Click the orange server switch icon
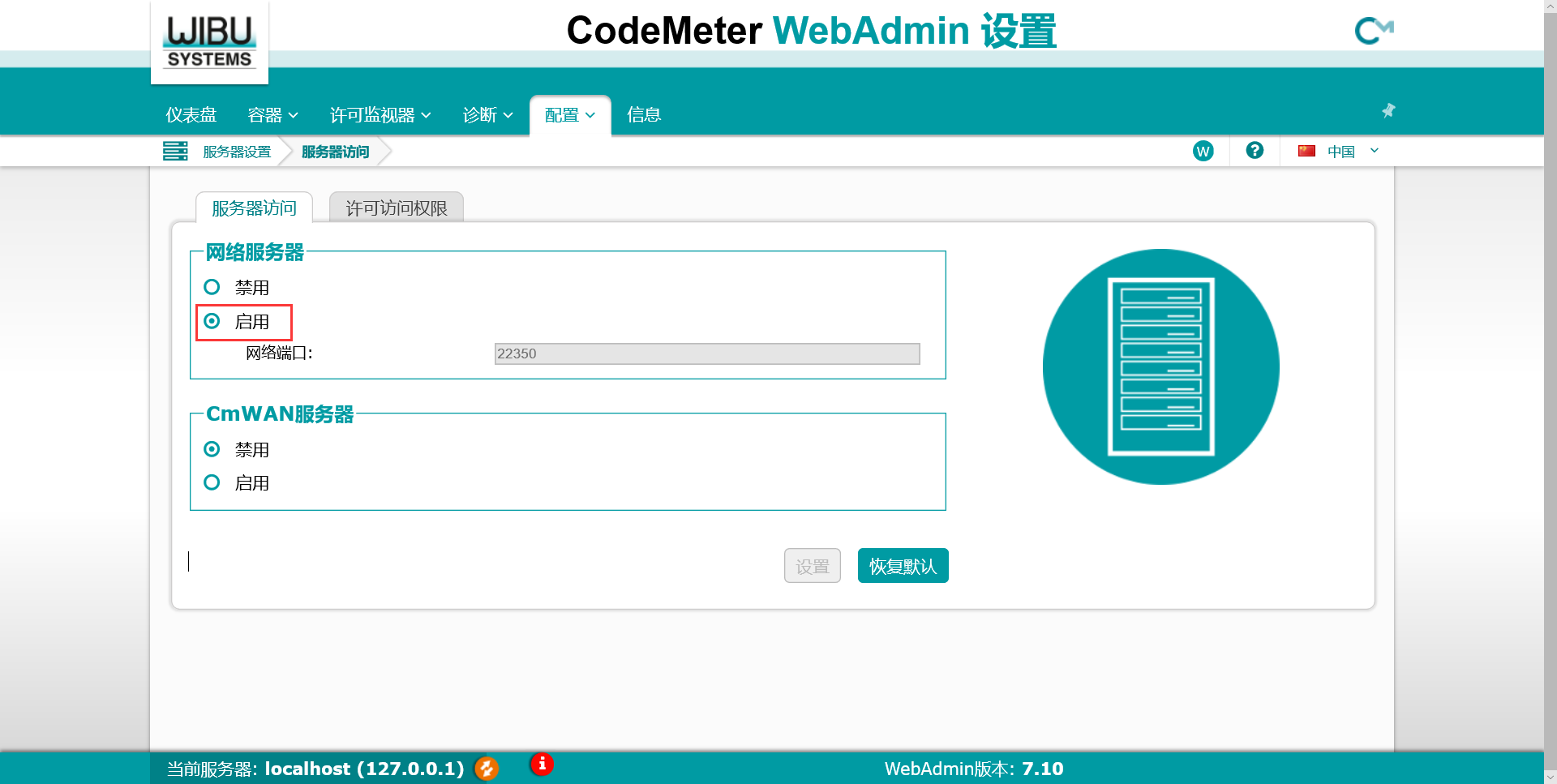Viewport: 1557px width, 784px height. [x=487, y=769]
